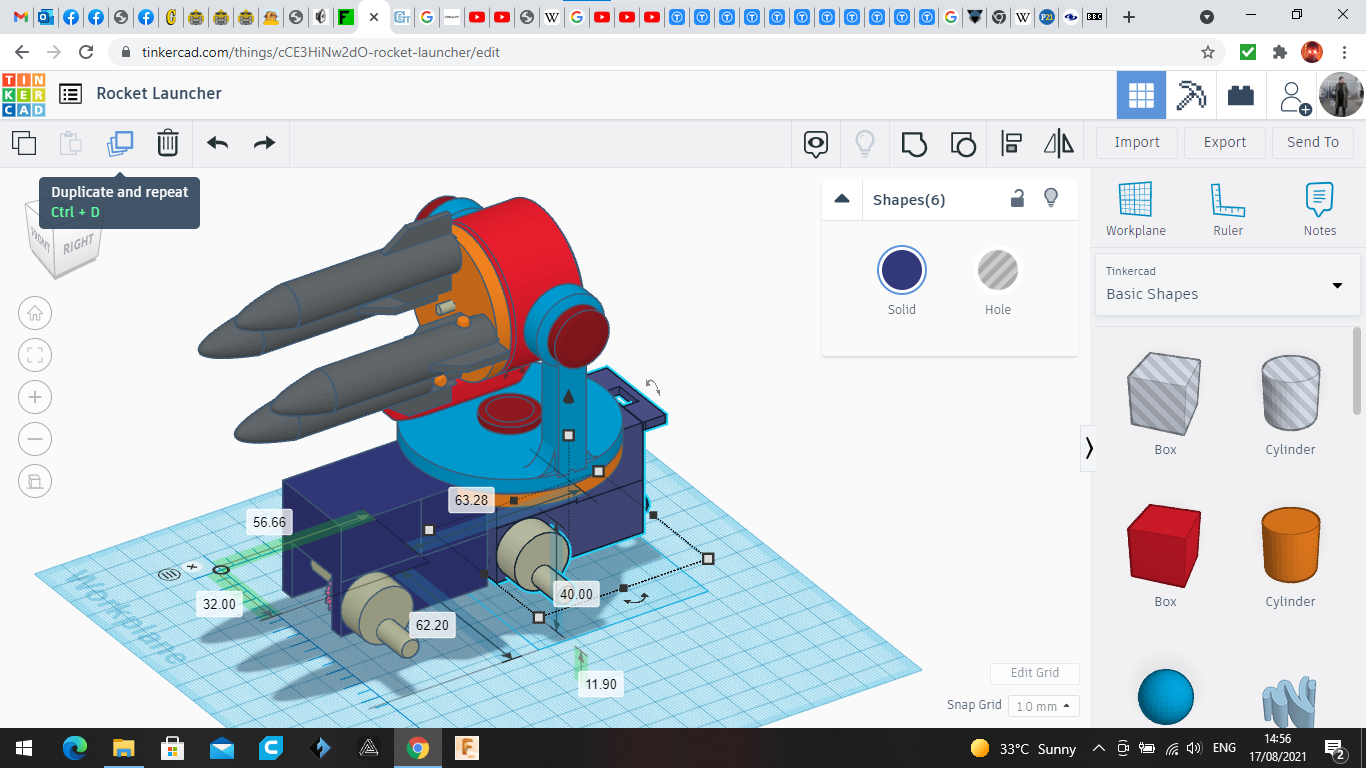Open the Align tool
The image size is (1366, 768).
(x=1011, y=143)
